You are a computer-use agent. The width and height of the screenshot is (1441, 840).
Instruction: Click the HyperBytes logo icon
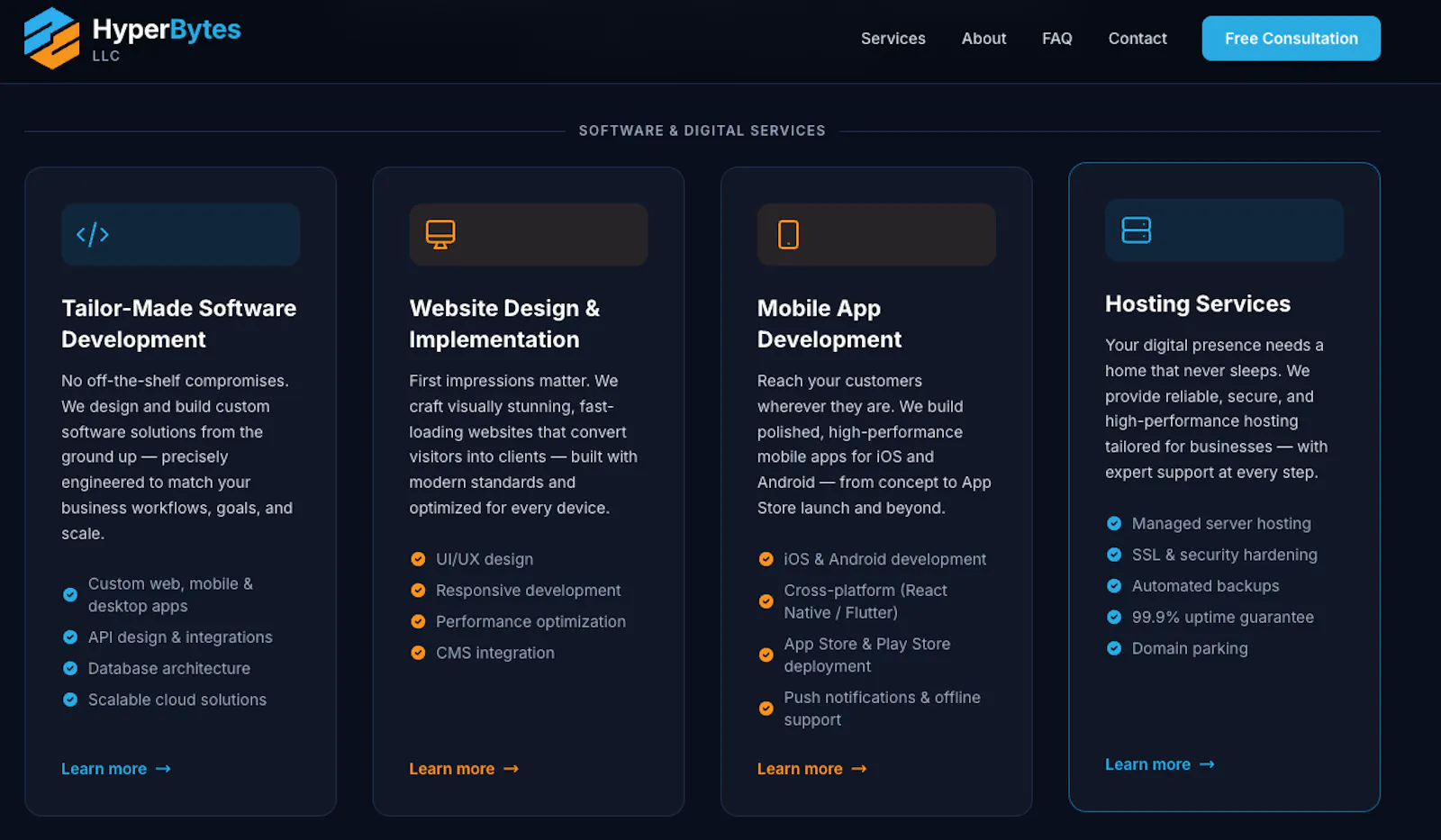tap(52, 38)
